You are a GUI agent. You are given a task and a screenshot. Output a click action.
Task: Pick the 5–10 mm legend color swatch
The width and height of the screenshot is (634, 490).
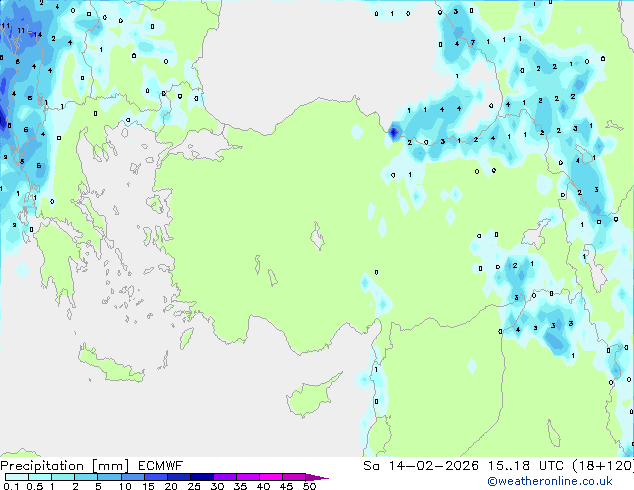click(109, 477)
